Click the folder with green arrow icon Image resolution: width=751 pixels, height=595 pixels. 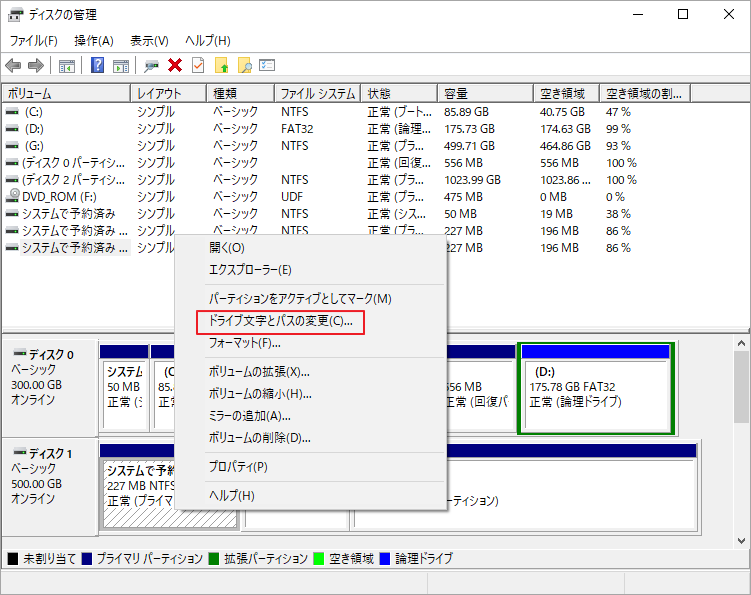pos(221,65)
